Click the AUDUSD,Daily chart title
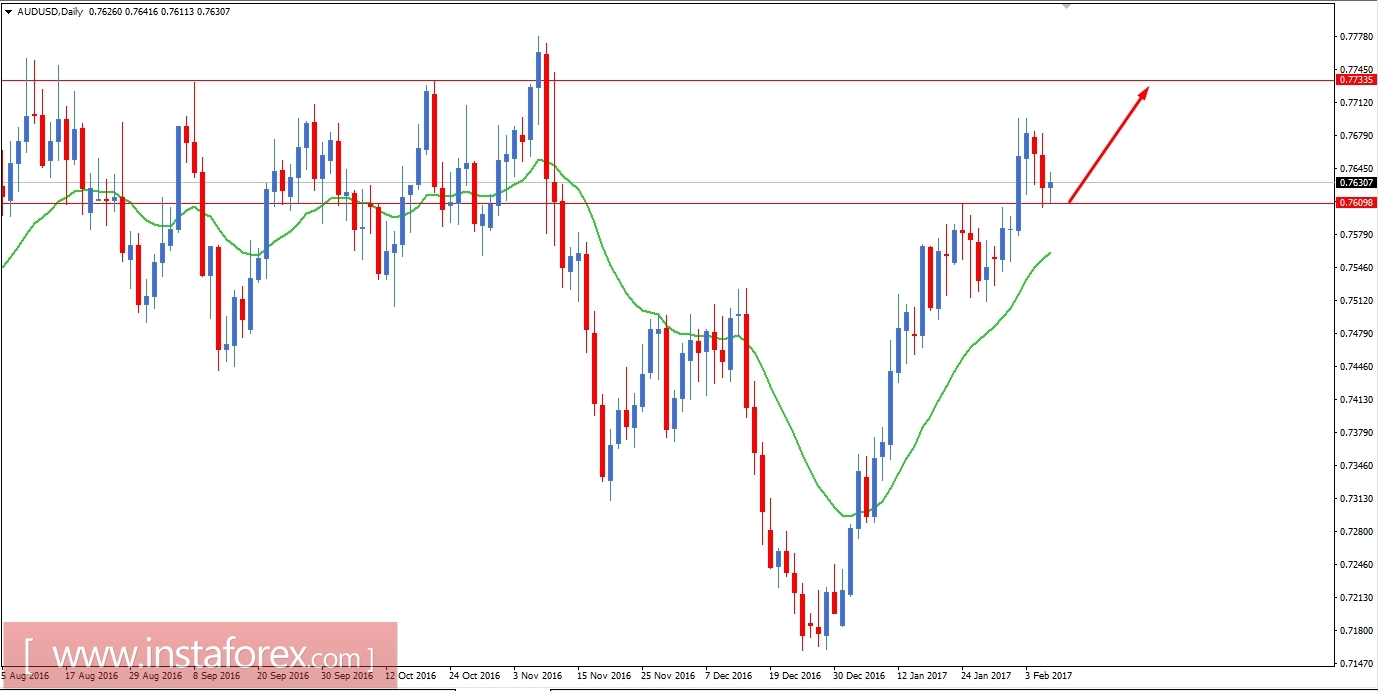This screenshot has height=691, width=1378. [x=51, y=13]
